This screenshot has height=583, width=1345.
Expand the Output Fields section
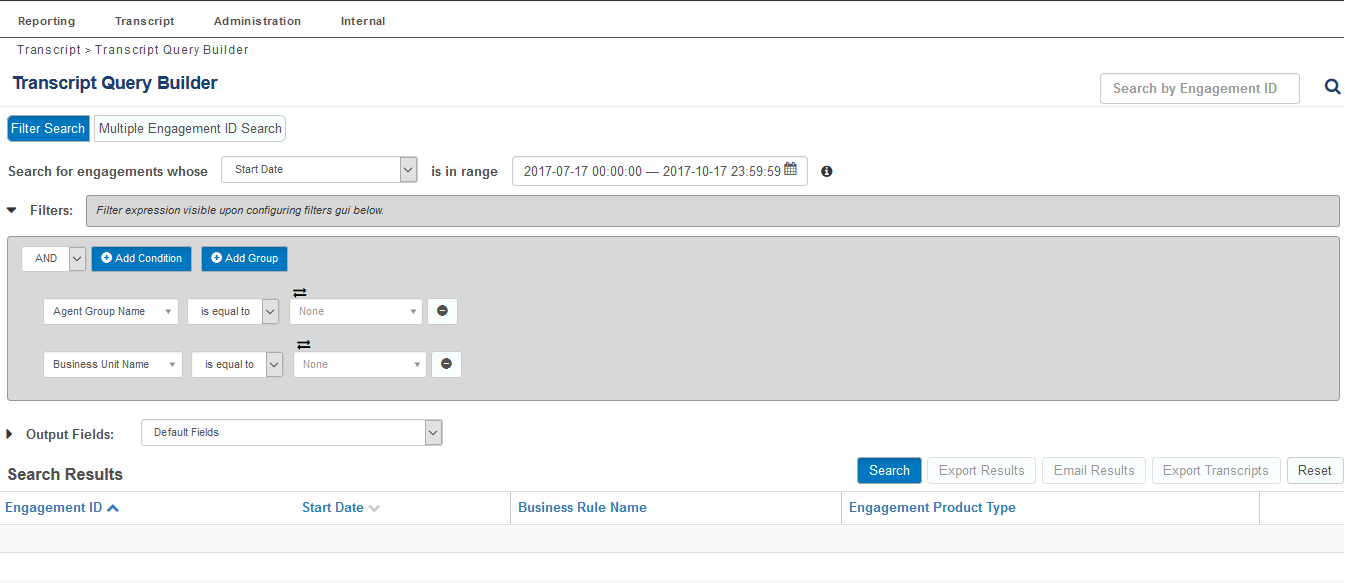pos(10,434)
